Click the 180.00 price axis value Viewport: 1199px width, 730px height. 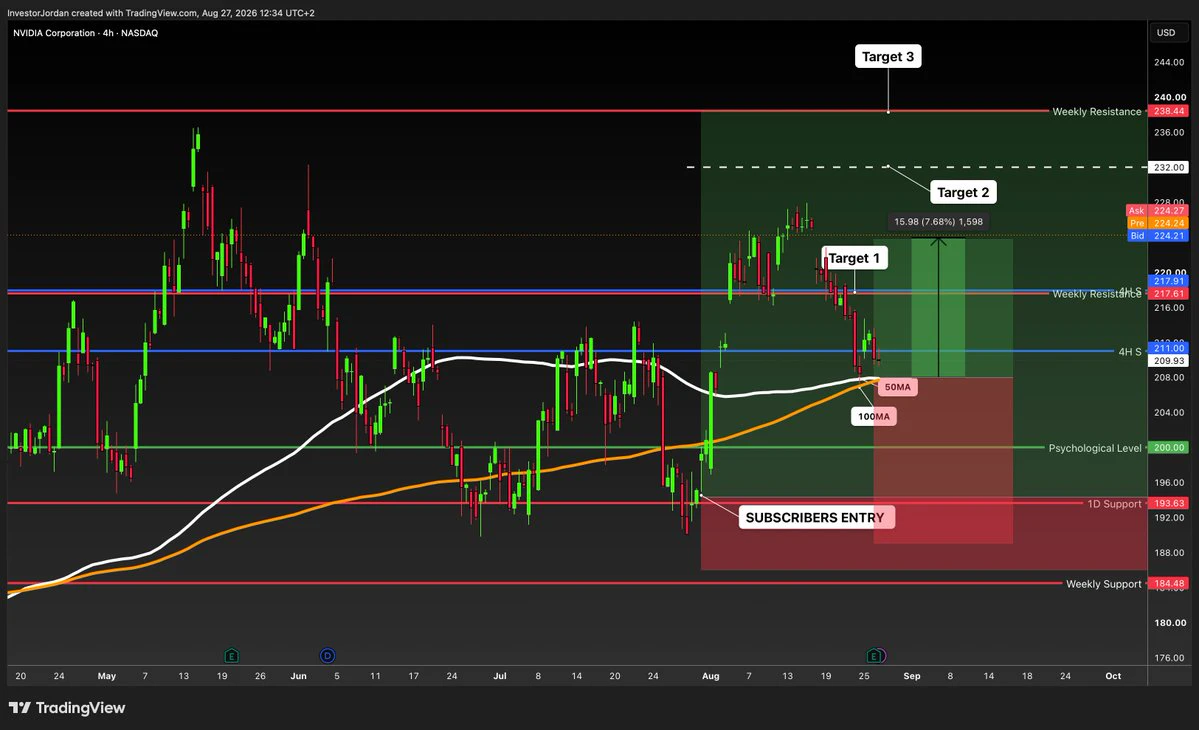click(x=1169, y=622)
